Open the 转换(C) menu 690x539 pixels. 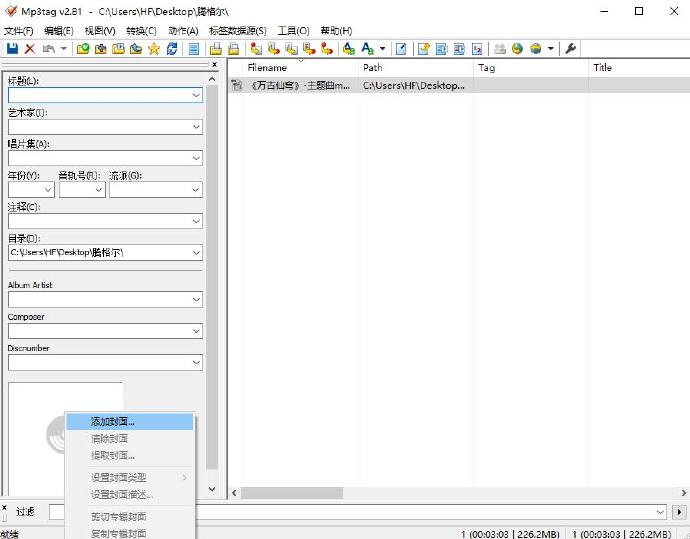coord(141,31)
